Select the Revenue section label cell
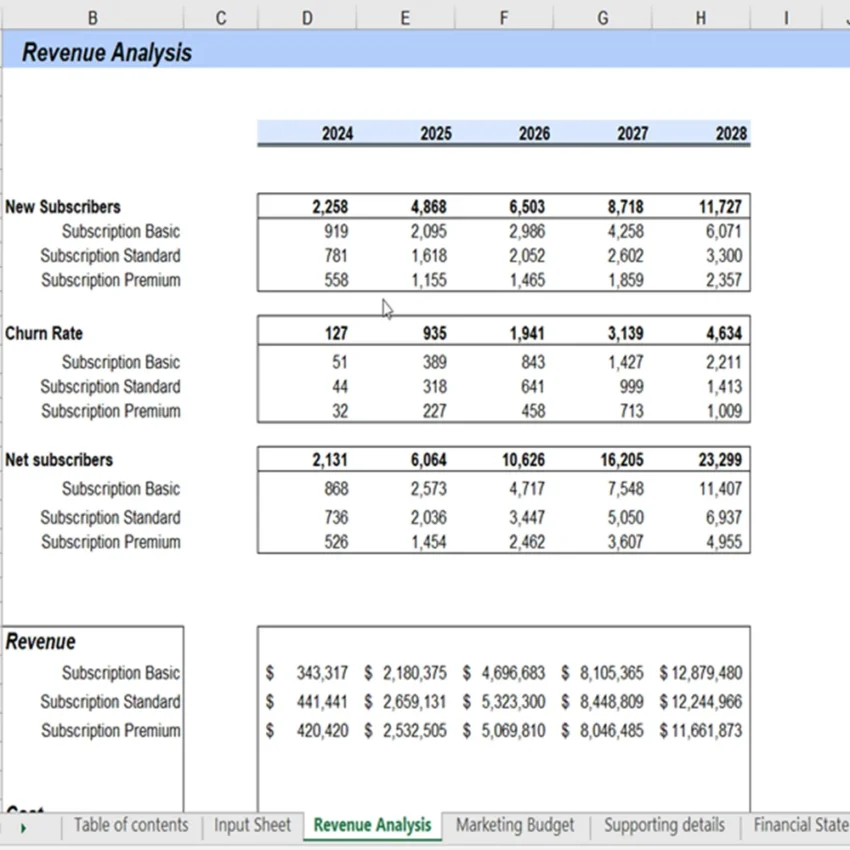 pyautogui.click(x=41, y=641)
